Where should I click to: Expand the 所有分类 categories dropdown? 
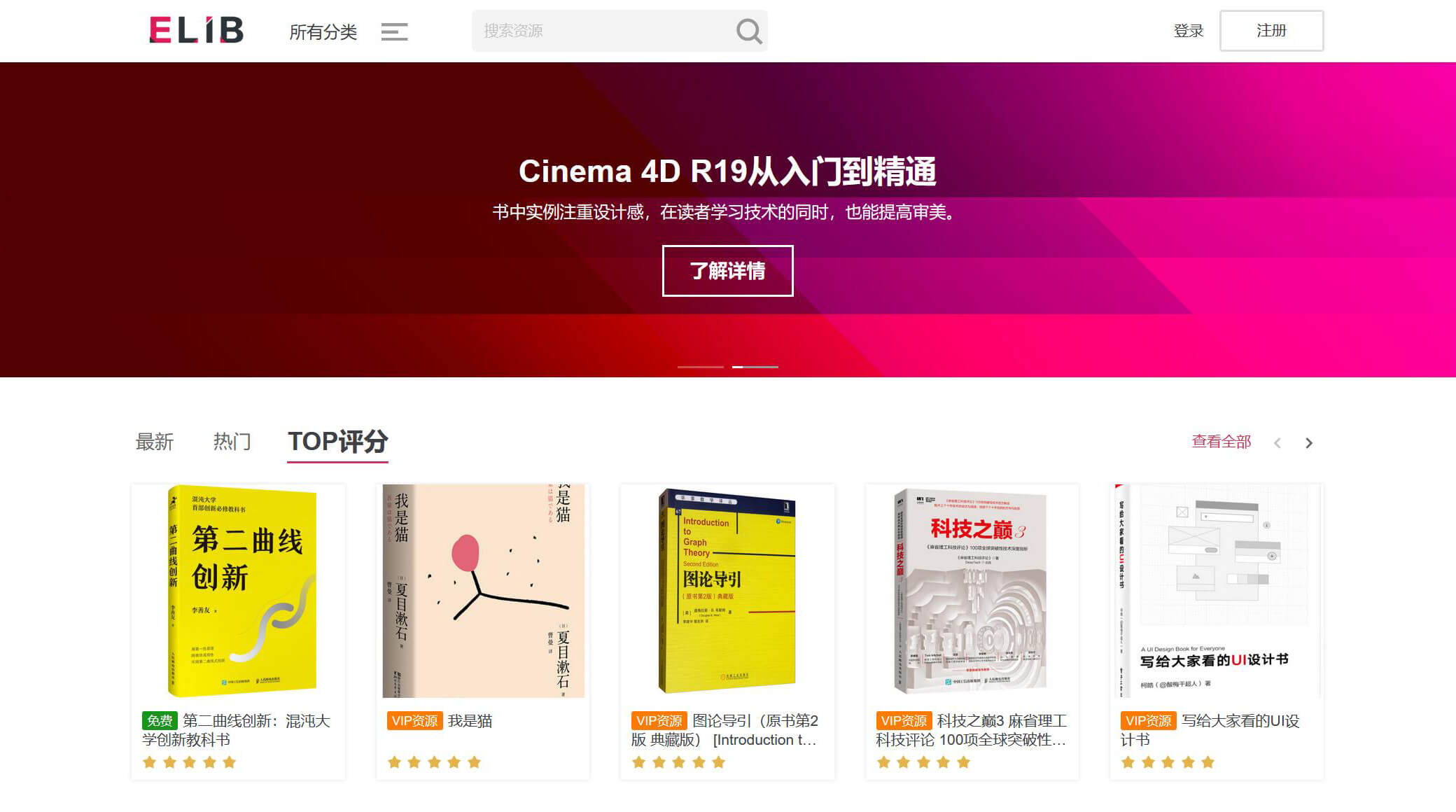click(323, 31)
